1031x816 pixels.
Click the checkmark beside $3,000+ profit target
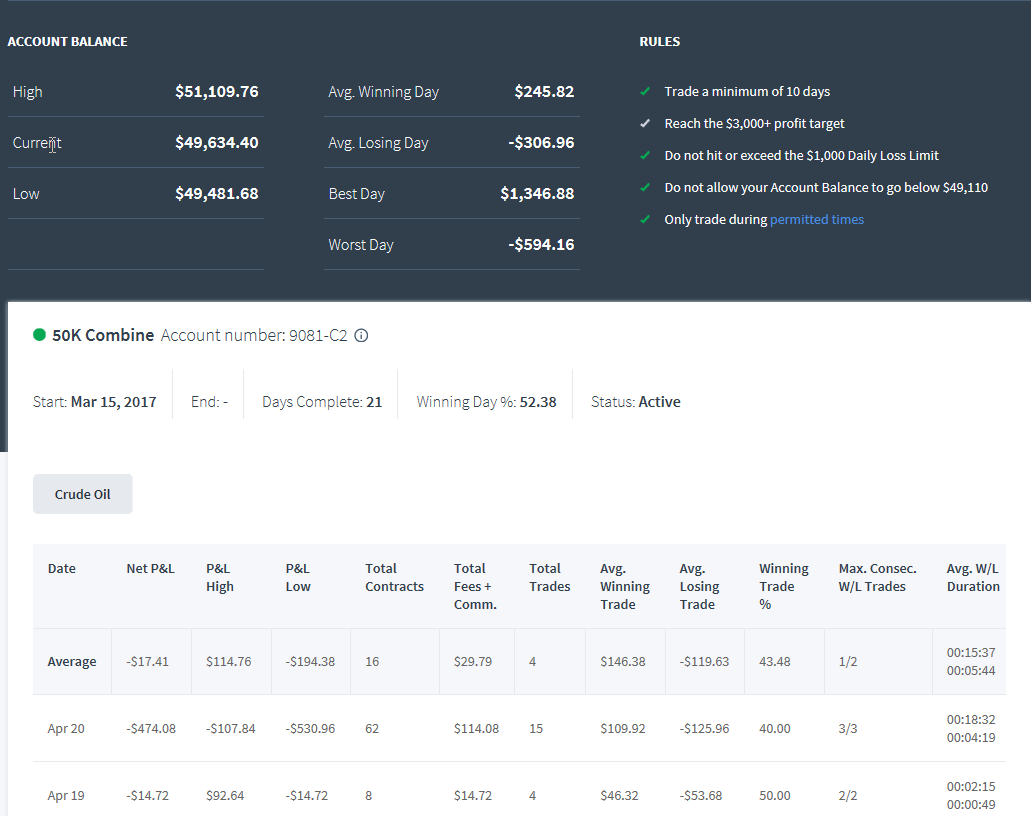(645, 124)
